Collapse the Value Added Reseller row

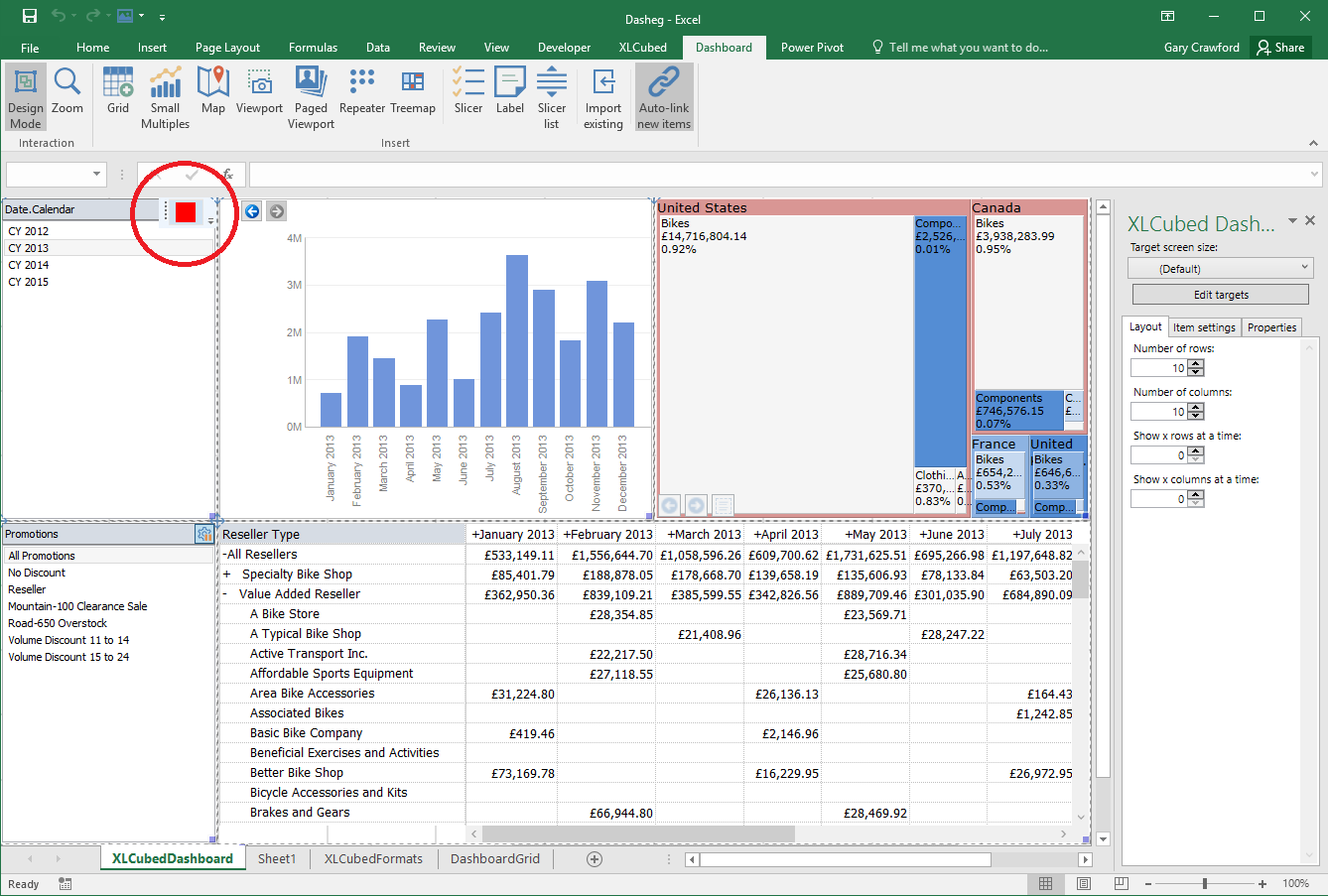226,594
